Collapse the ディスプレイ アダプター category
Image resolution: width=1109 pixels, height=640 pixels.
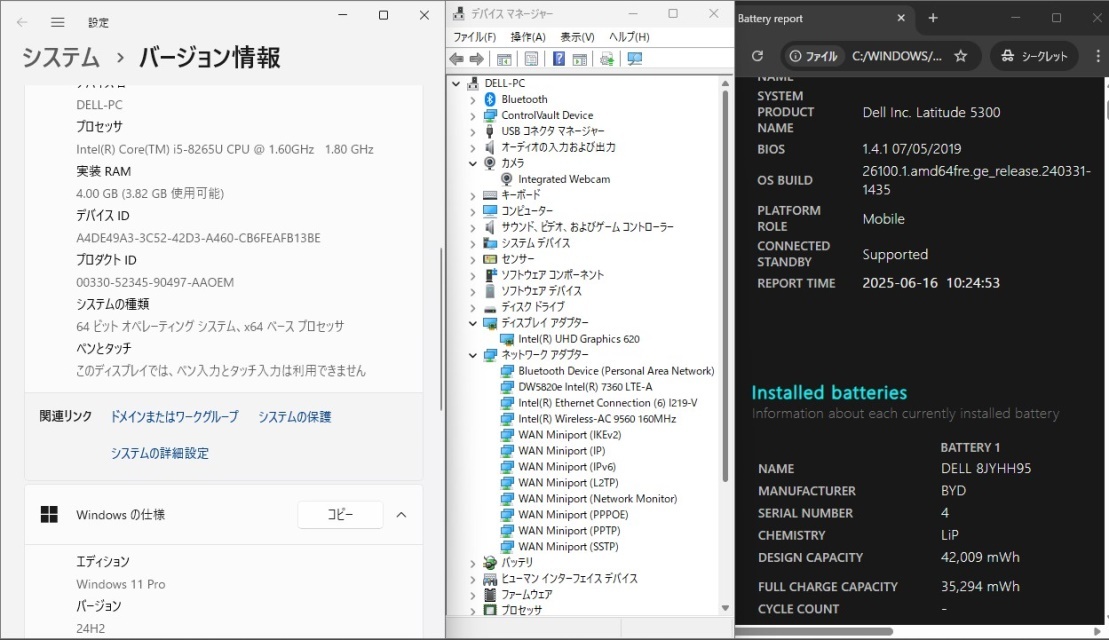coord(473,323)
